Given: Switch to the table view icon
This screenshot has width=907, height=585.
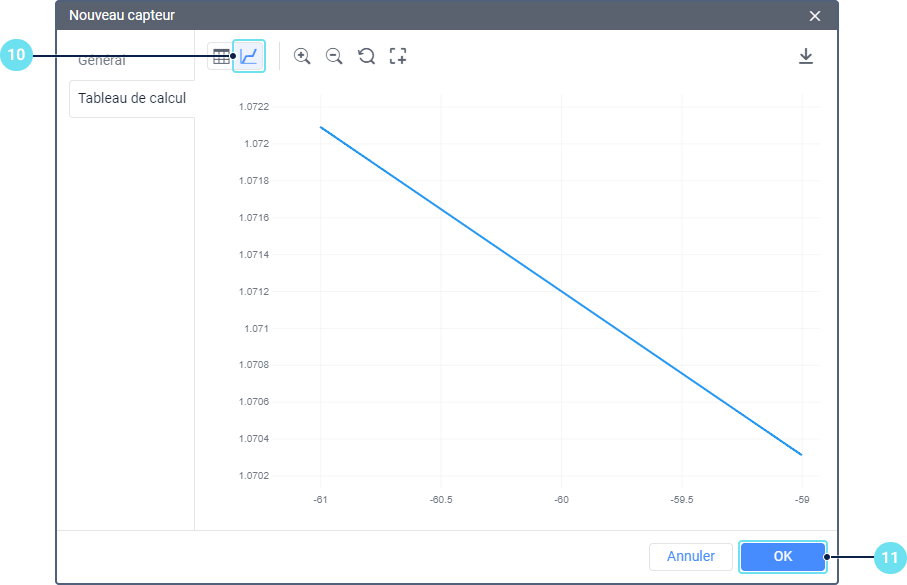Looking at the screenshot, I should 220,56.
